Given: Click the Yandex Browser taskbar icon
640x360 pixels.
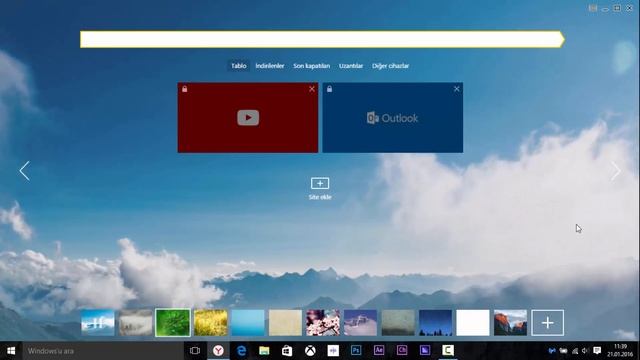Looking at the screenshot, I should tap(218, 351).
